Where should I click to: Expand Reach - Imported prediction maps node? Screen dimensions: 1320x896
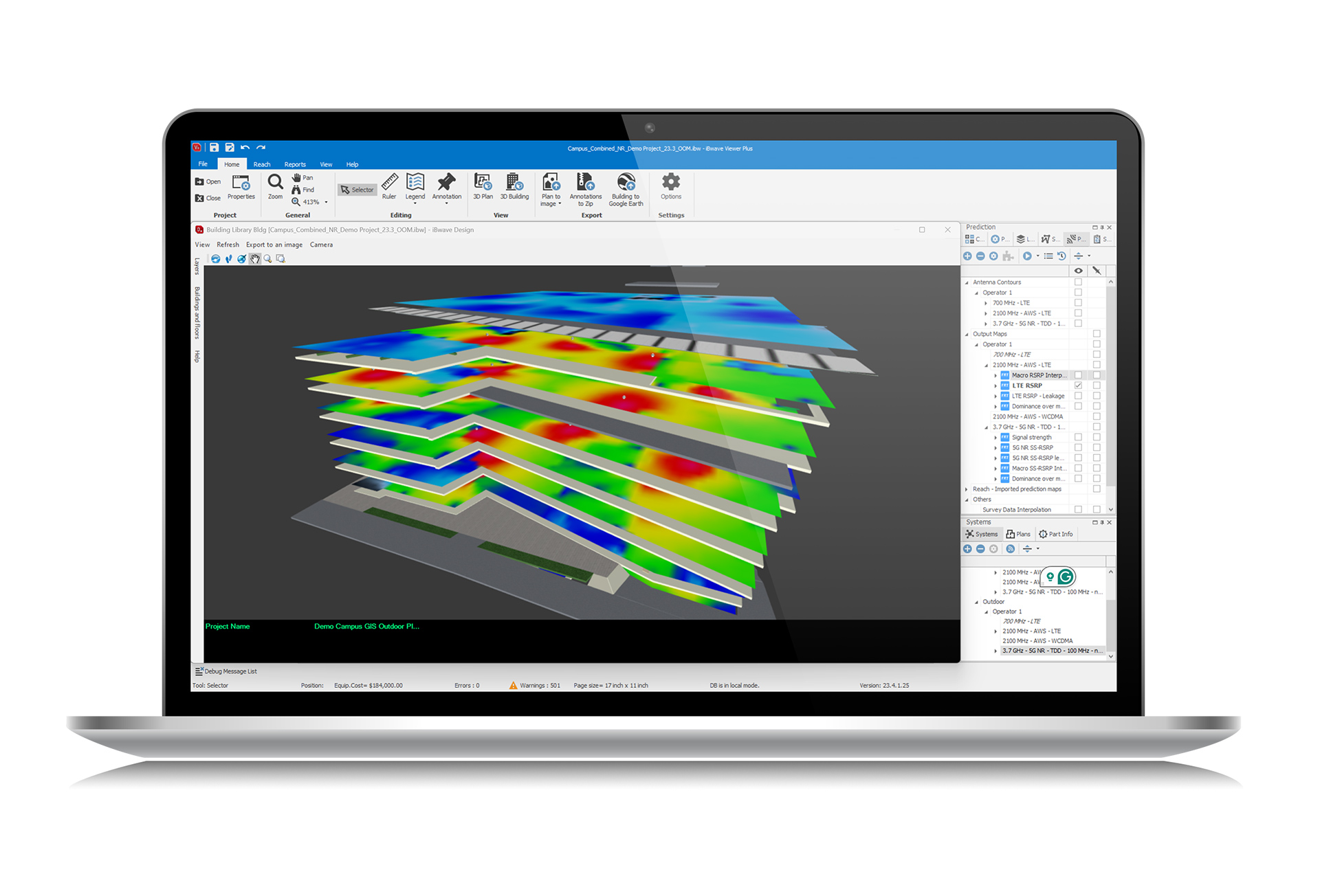(x=967, y=489)
